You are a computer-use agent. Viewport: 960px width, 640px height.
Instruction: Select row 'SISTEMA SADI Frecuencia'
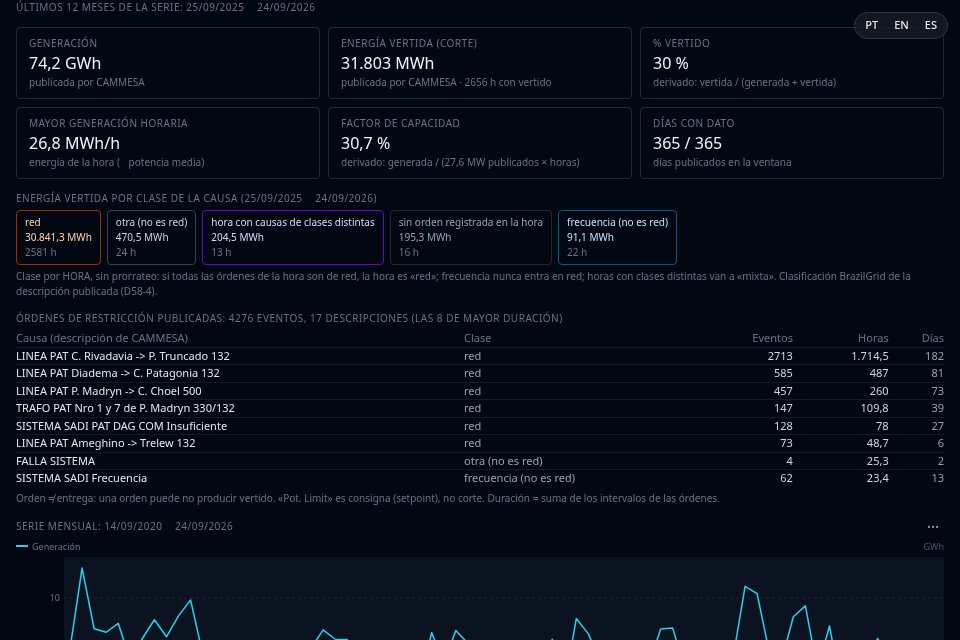click(x=479, y=478)
